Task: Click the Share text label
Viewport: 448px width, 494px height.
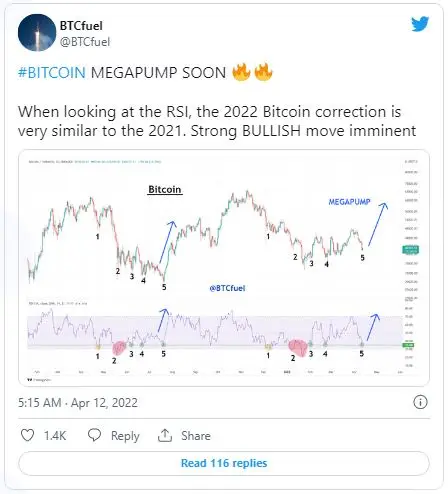Action: 196,436
